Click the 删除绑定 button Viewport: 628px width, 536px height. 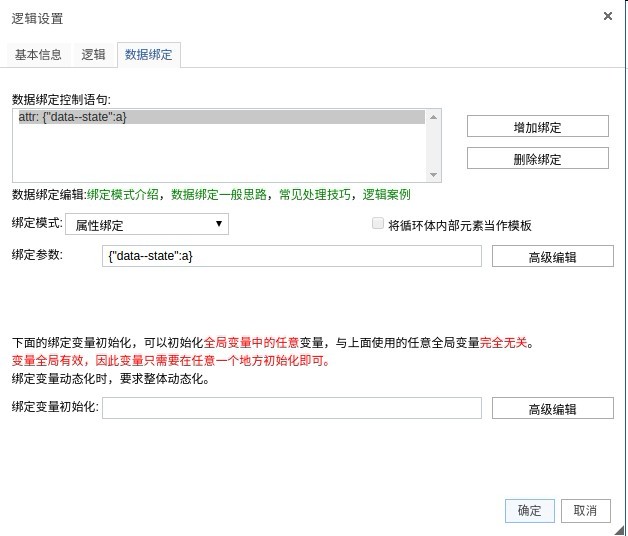coord(537,158)
